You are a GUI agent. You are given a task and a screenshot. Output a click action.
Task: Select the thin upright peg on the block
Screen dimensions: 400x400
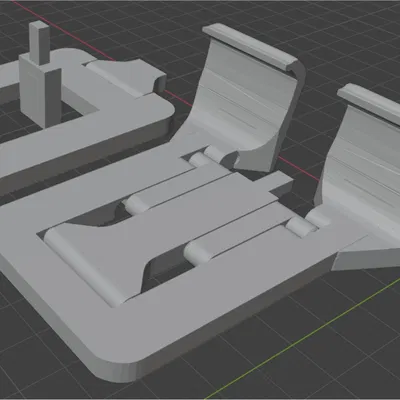pyautogui.click(x=40, y=42)
